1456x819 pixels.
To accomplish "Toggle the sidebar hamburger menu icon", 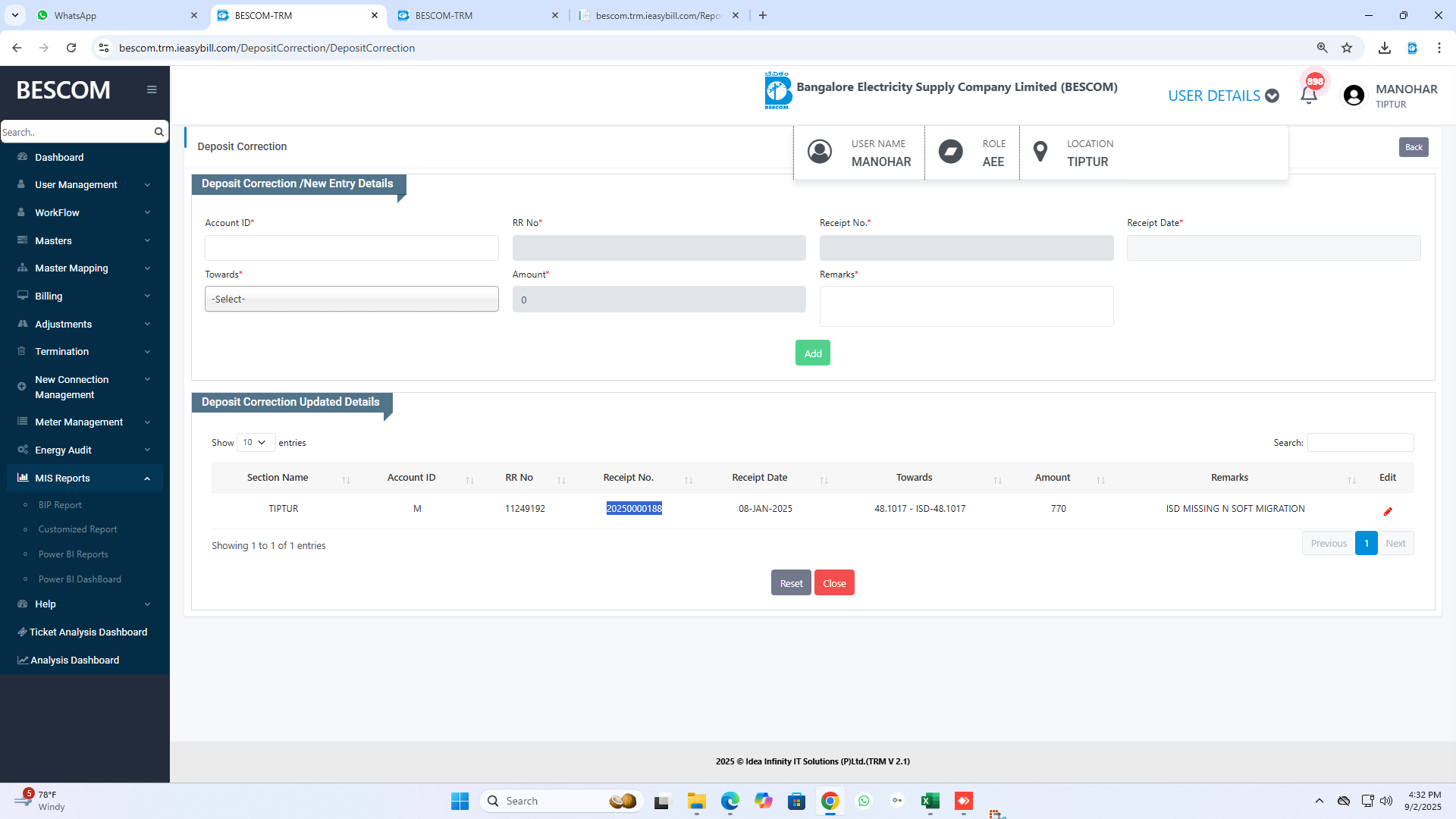I will pos(152,89).
